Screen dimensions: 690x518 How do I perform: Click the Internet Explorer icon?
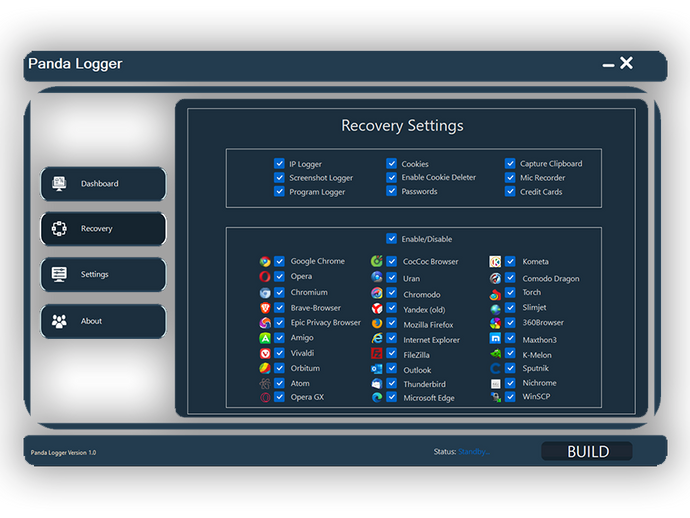[x=377, y=338]
